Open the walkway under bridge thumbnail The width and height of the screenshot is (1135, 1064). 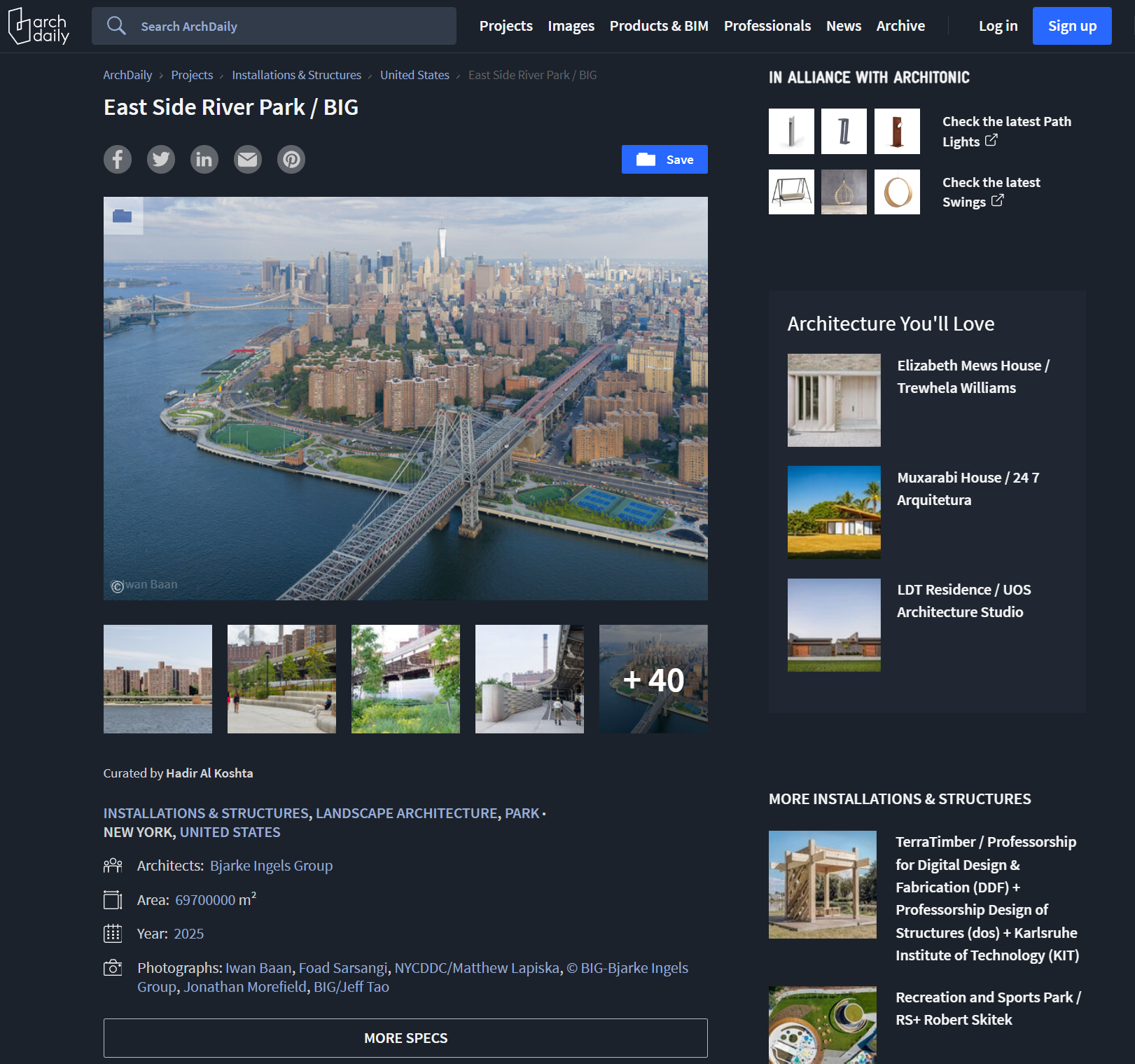pyautogui.click(x=529, y=679)
